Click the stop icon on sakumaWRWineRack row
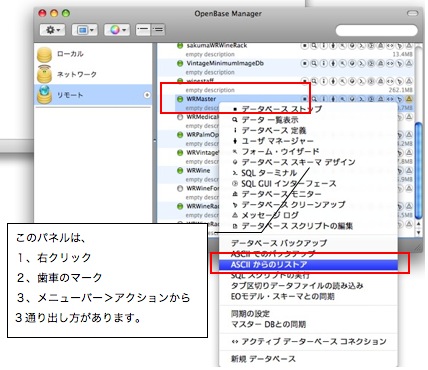428x370 pixels. pos(304,46)
